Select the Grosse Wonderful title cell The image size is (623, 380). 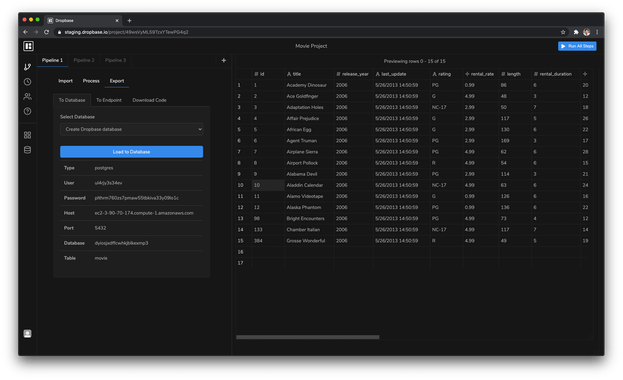point(309,241)
